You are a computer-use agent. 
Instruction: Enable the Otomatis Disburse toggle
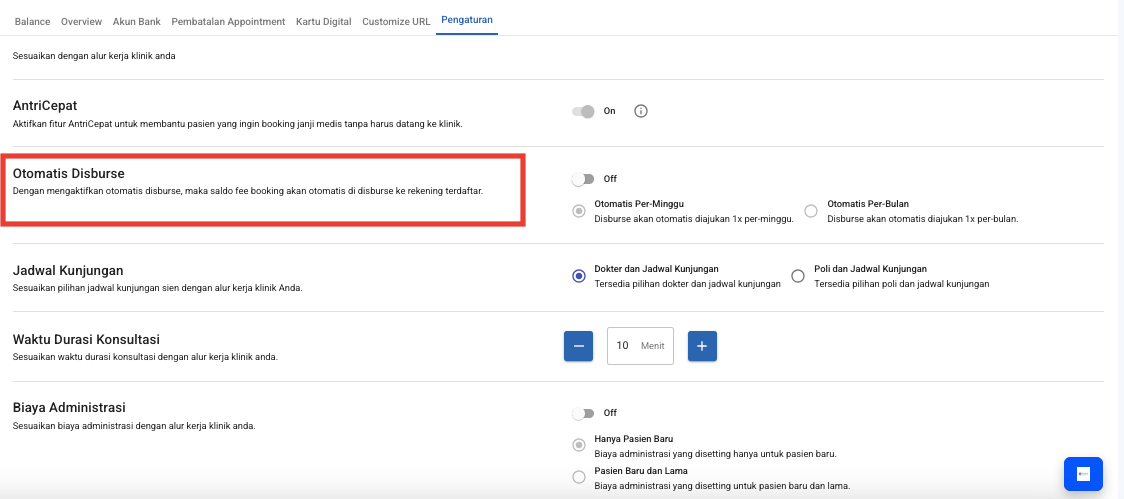[x=582, y=179]
